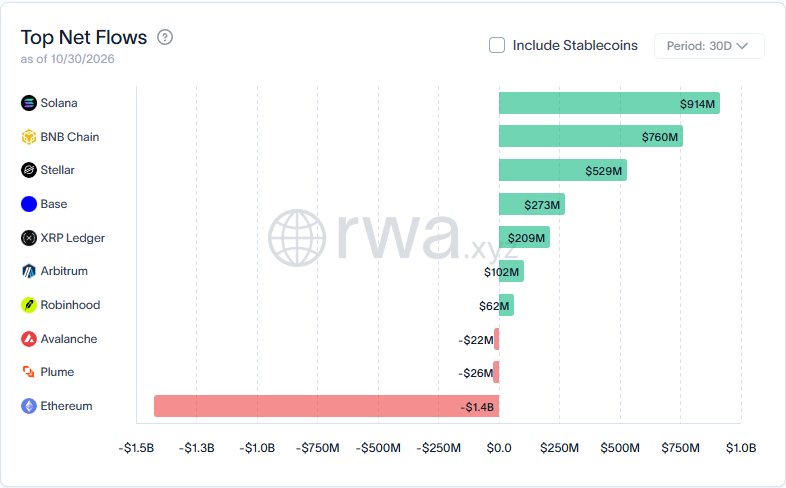
Task: Click the $250M axis label
Action: pyautogui.click(x=559, y=448)
